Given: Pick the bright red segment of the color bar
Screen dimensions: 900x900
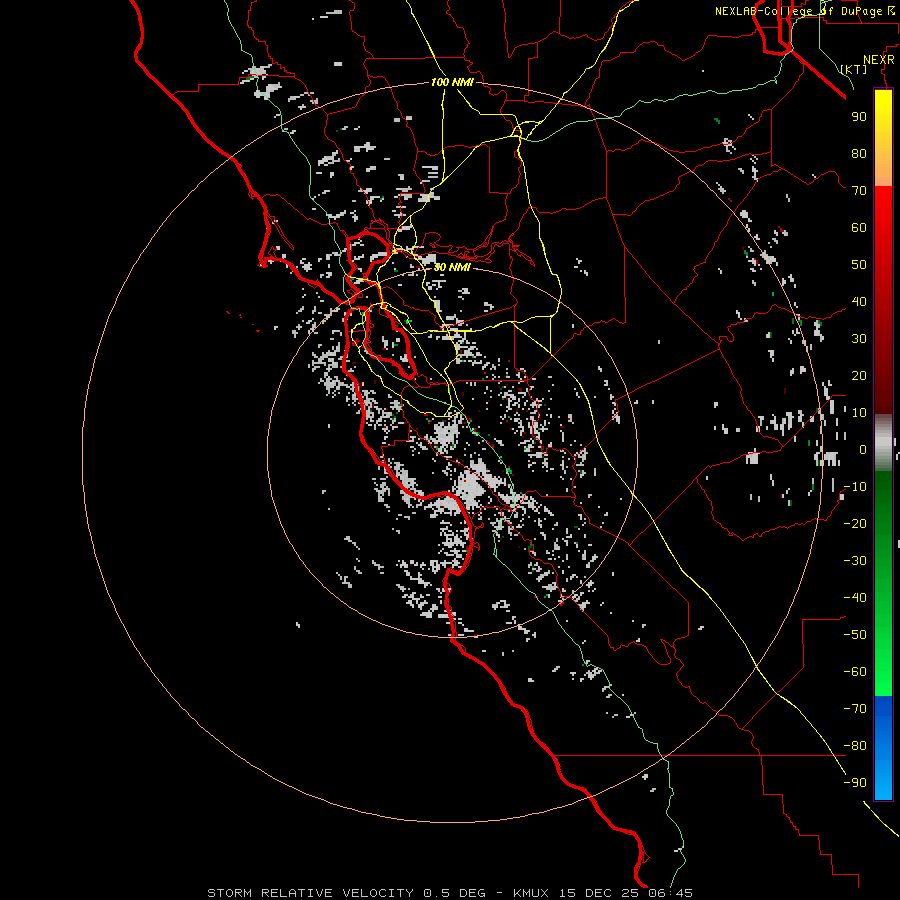Looking at the screenshot, I should pyautogui.click(x=883, y=218).
